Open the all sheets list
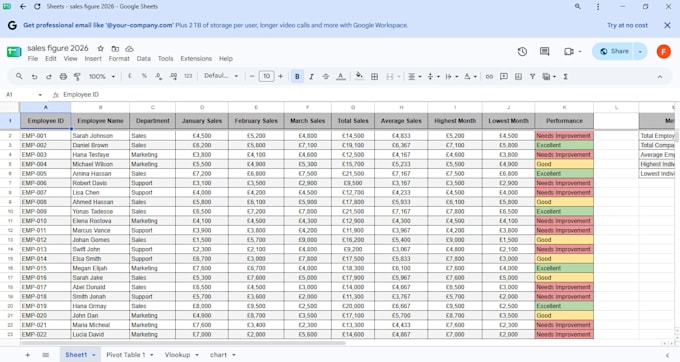 pyautogui.click(x=46, y=355)
